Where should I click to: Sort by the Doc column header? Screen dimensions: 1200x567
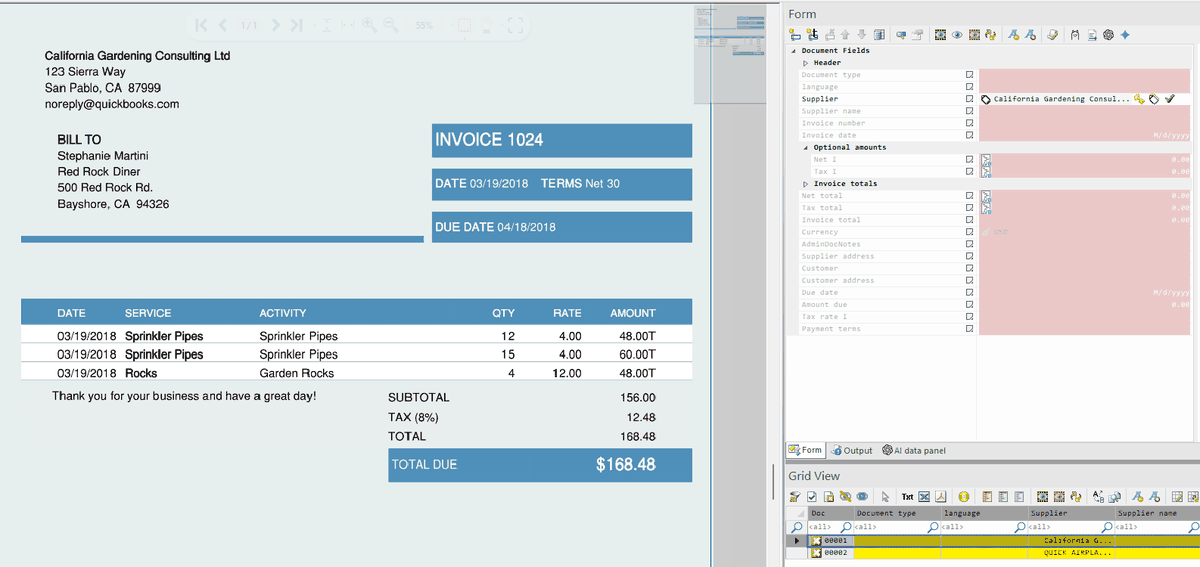click(829, 513)
